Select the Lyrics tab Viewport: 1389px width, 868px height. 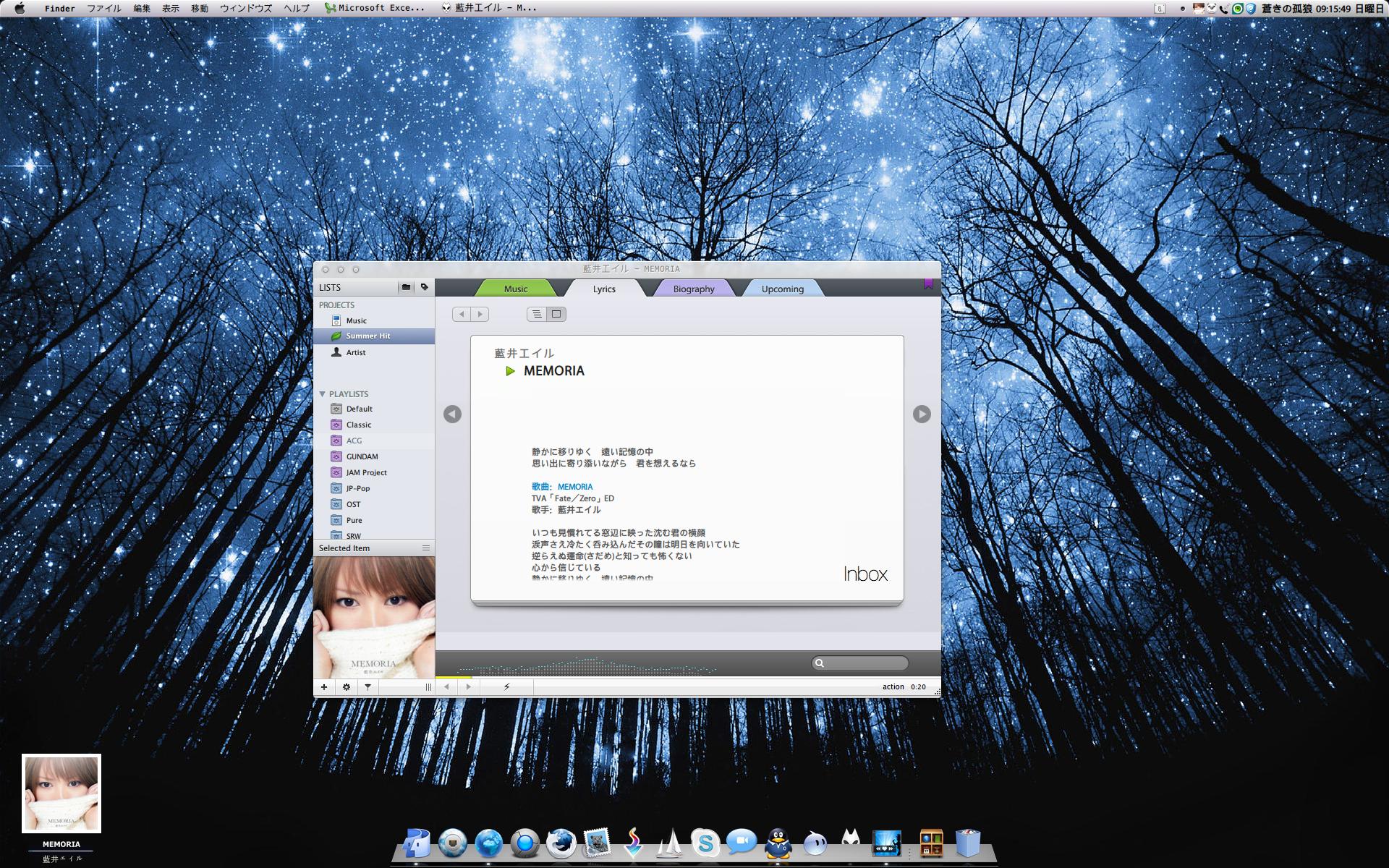click(604, 289)
